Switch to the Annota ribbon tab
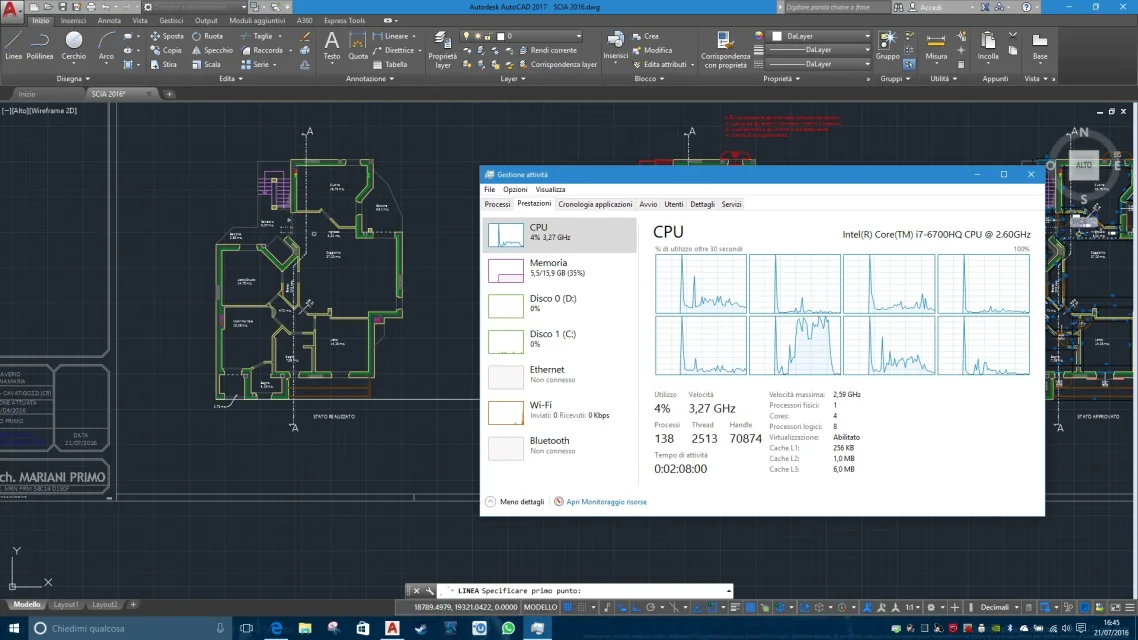1138x640 pixels. coord(109,20)
